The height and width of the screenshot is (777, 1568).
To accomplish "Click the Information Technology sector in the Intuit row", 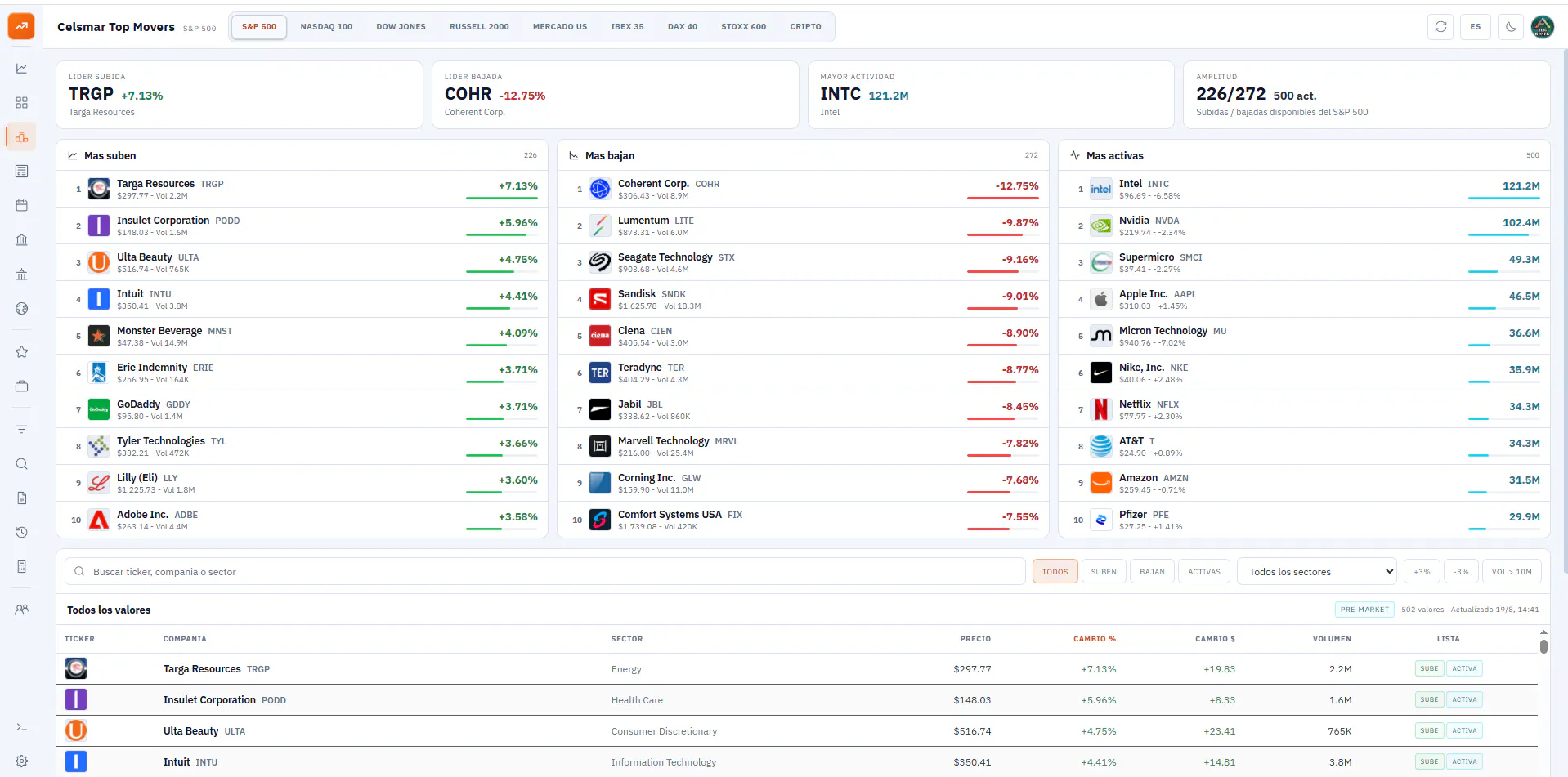I will [664, 762].
